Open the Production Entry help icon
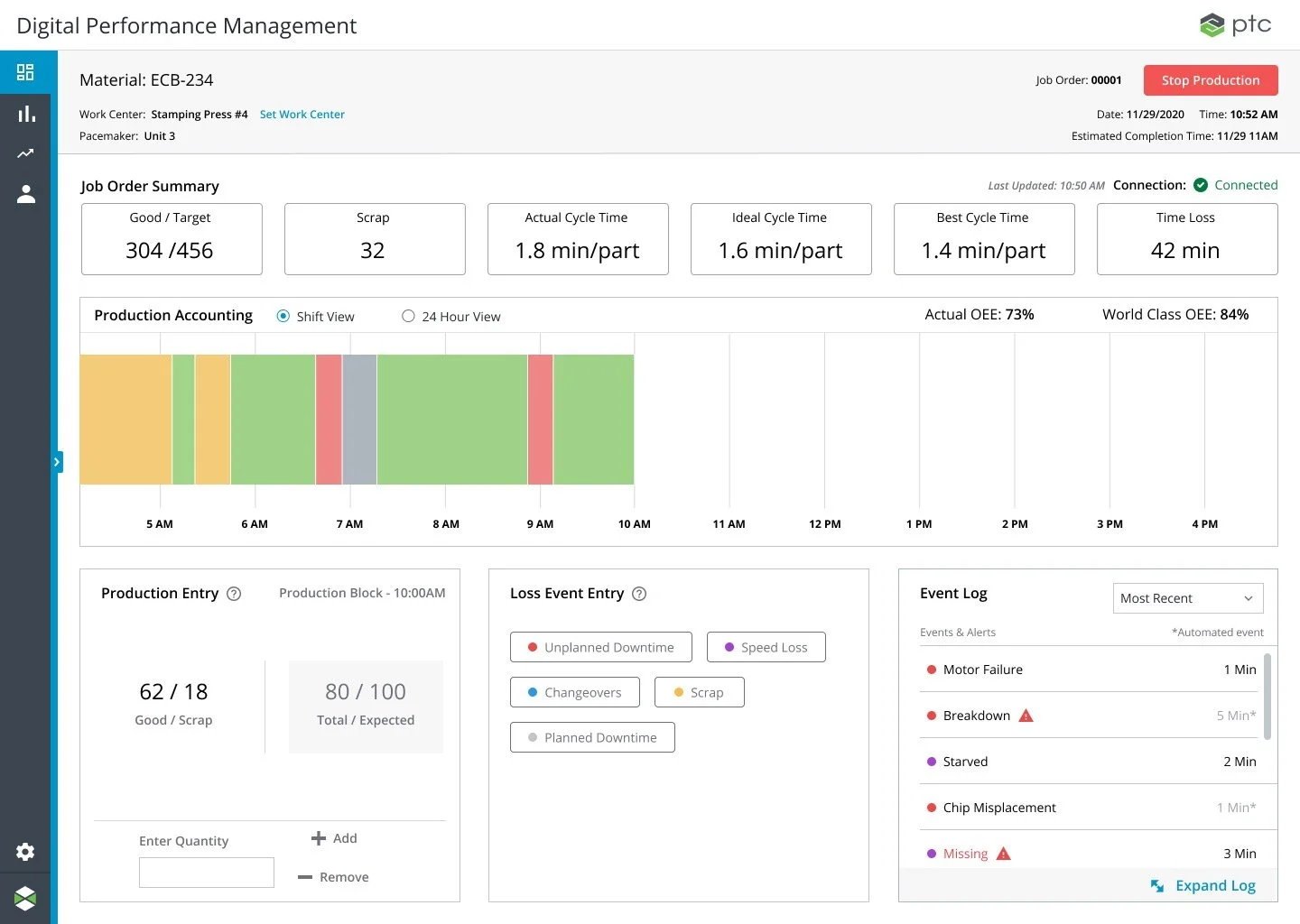The image size is (1300, 924). click(x=234, y=594)
